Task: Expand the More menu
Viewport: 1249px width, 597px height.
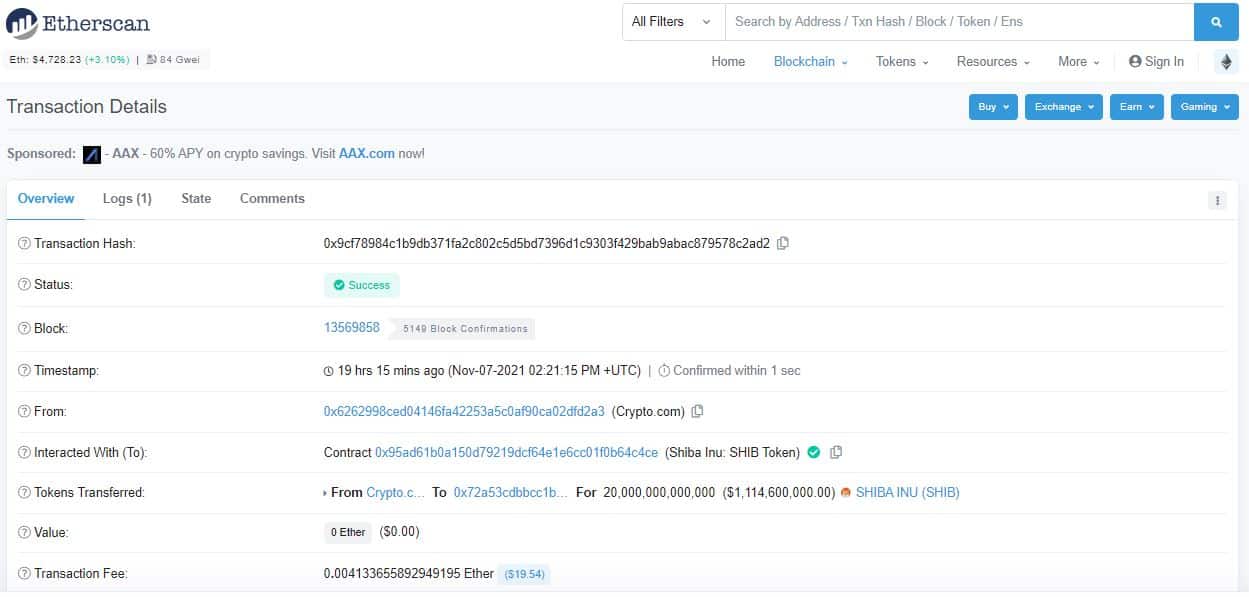Action: coord(1079,62)
